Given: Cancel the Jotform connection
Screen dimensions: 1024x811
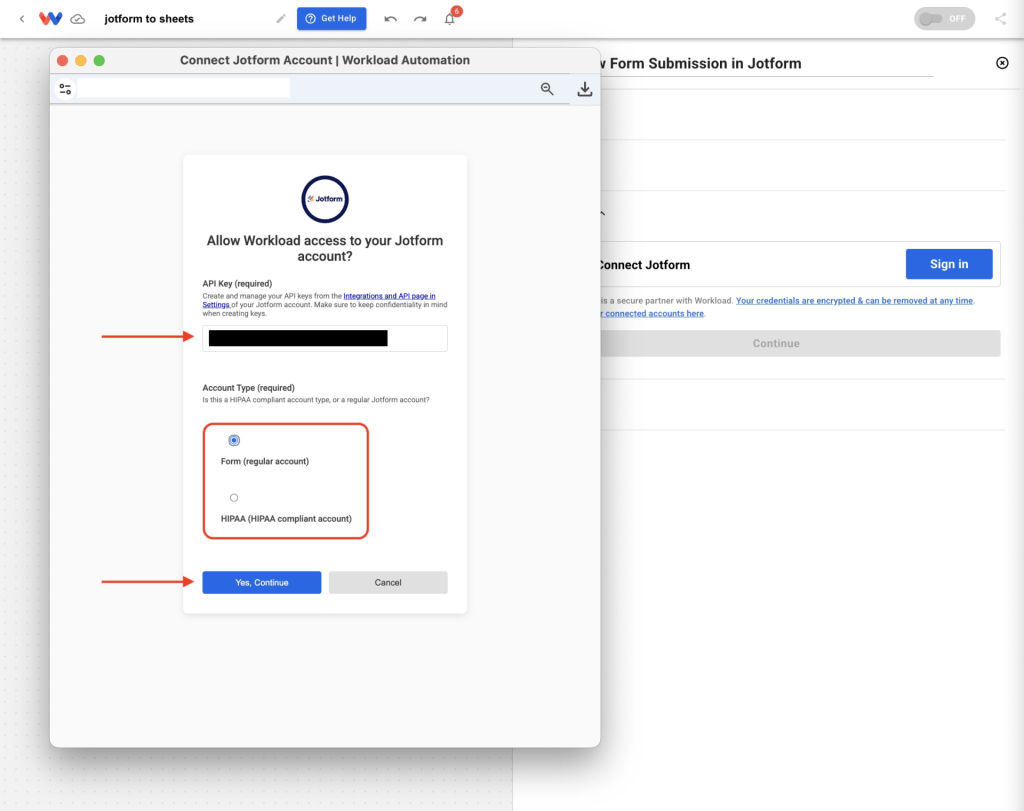Looking at the screenshot, I should coord(388,582).
